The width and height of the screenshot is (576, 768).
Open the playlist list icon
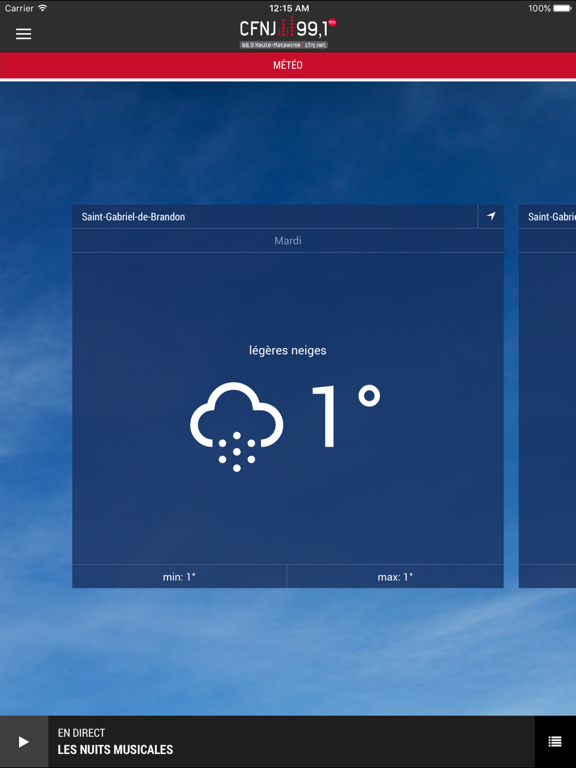(x=555, y=742)
